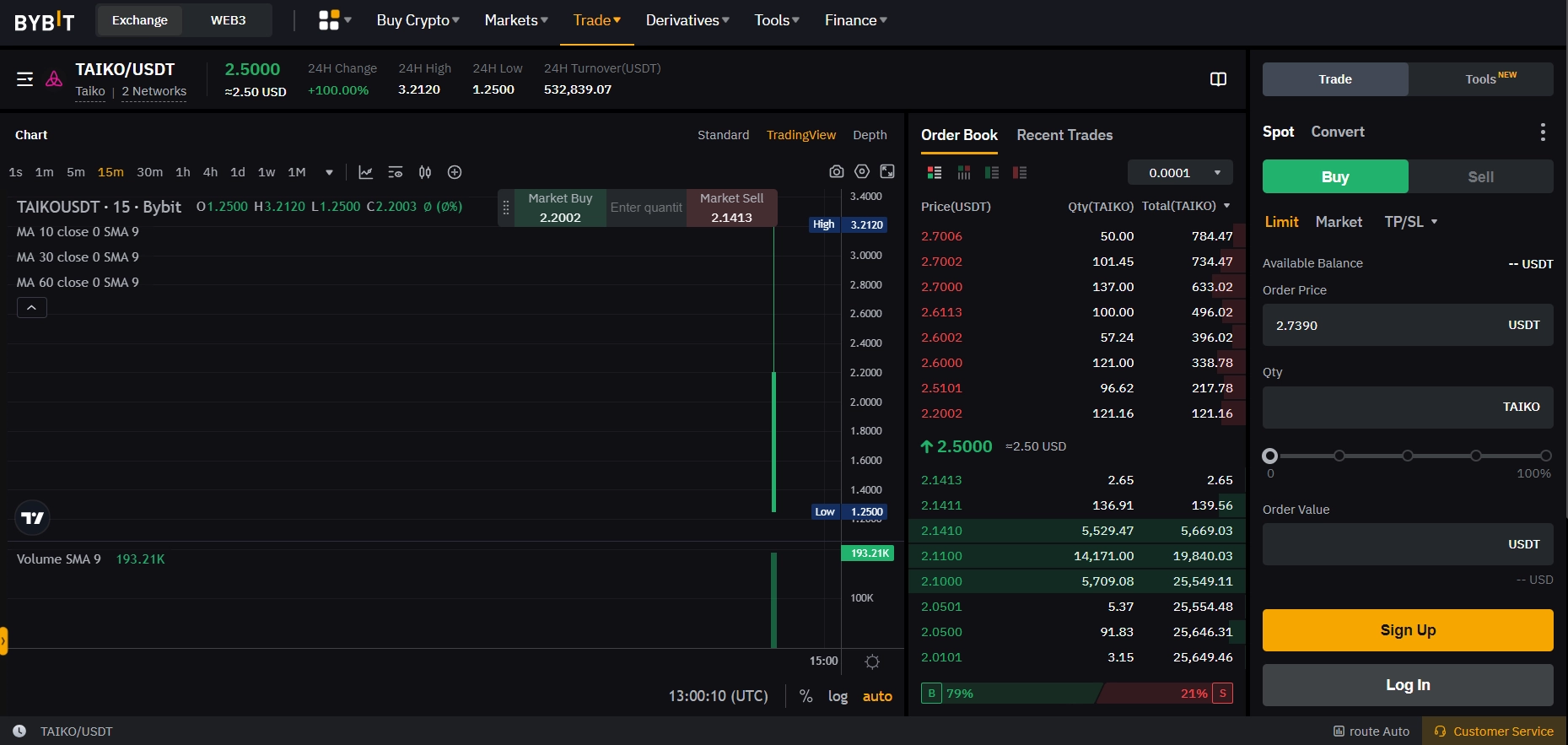Expand the collapsed left side tab
This screenshot has height=745, width=1568.
click(x=3, y=641)
